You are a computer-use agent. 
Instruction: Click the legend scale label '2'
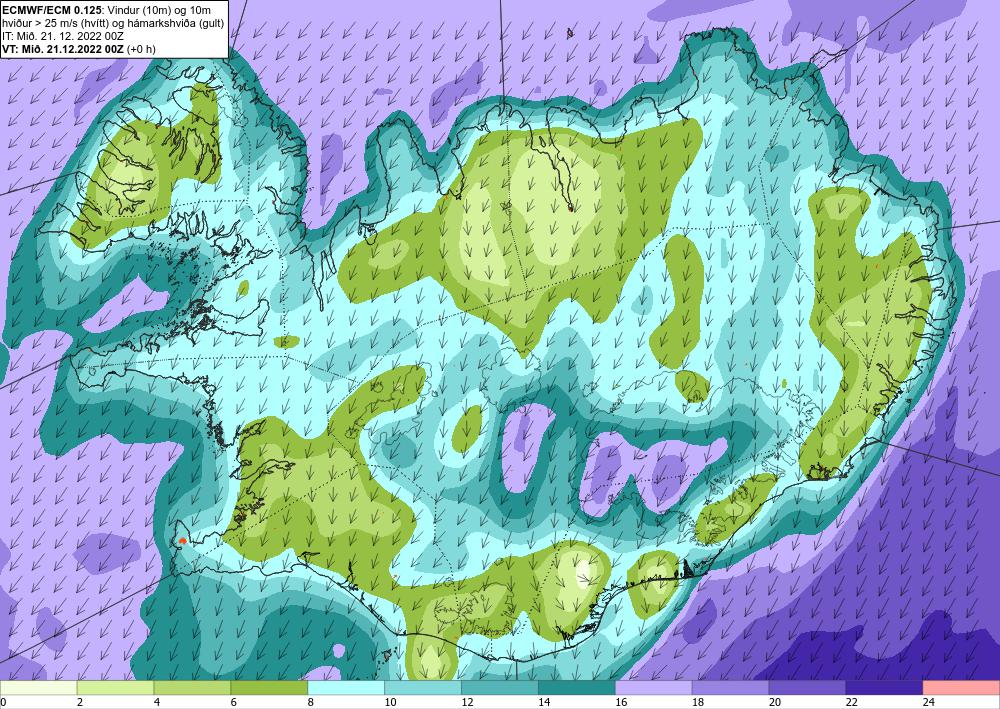point(80,703)
